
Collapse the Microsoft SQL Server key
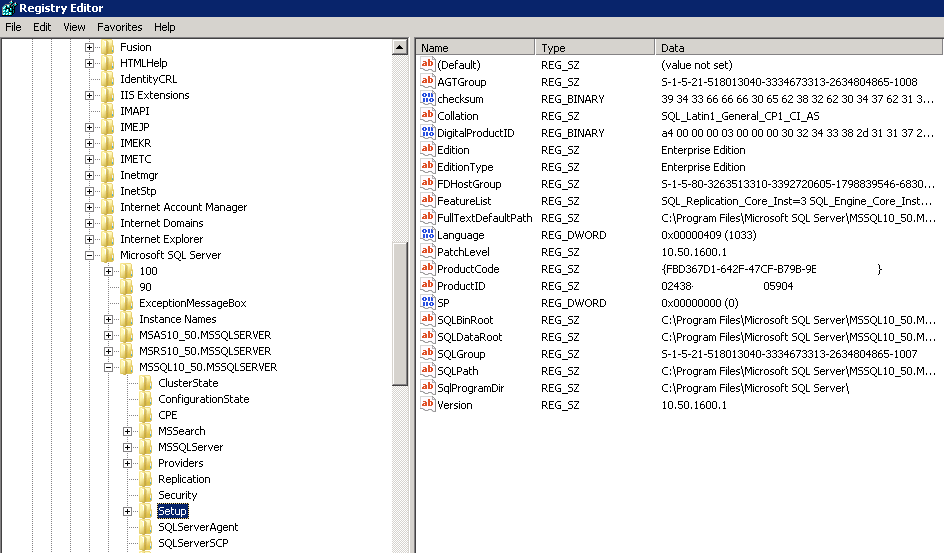click(89, 255)
